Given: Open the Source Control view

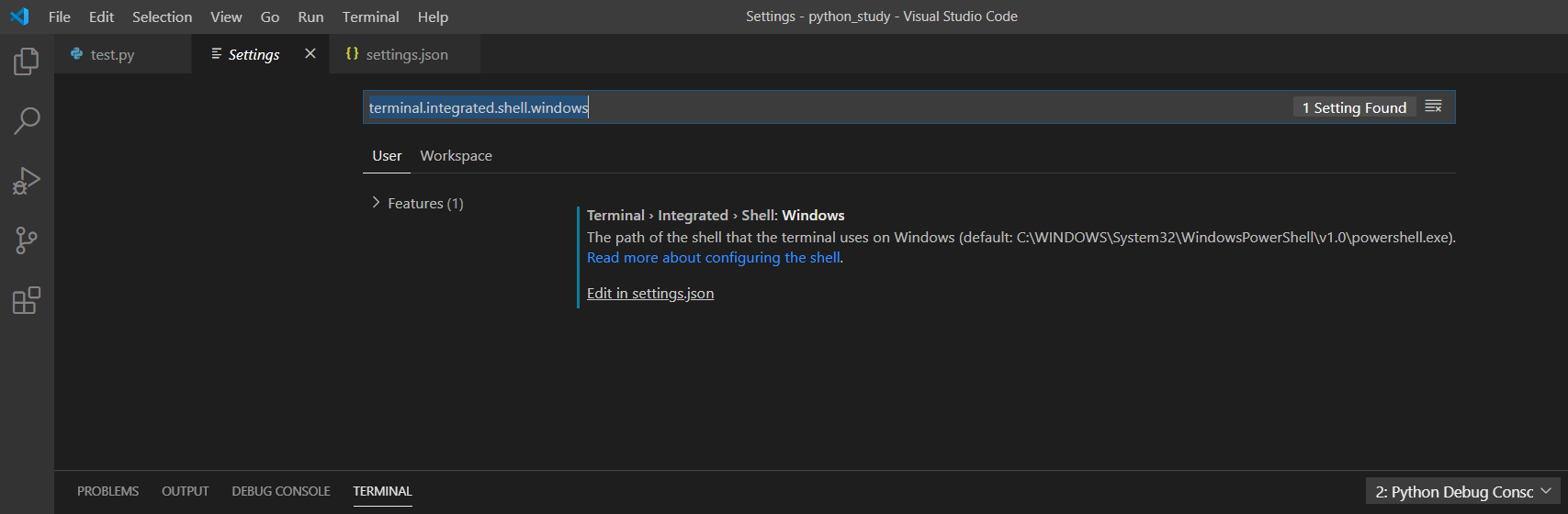Looking at the screenshot, I should 27,240.
